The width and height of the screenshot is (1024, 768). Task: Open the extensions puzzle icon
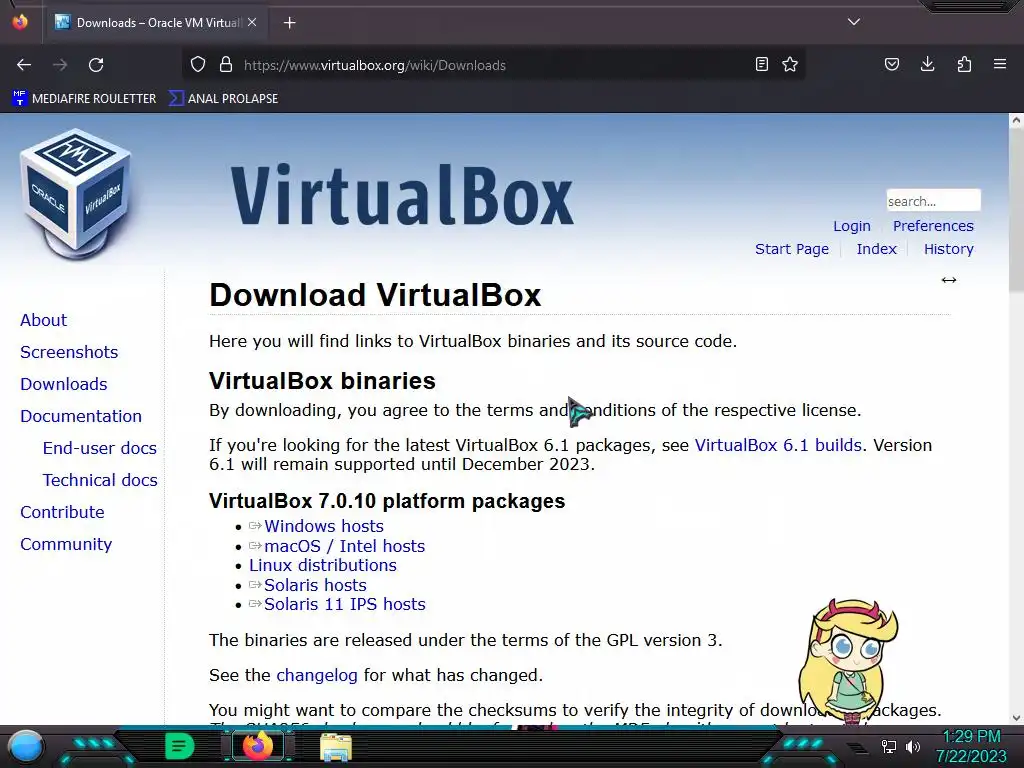point(964,64)
